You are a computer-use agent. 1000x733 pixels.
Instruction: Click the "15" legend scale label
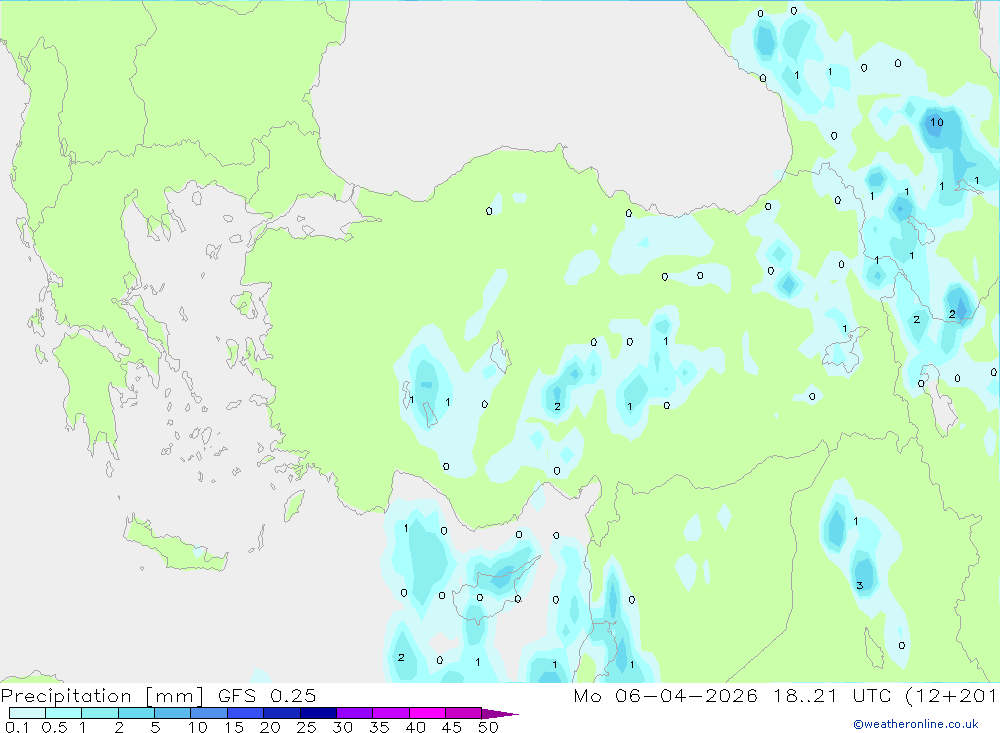coord(234,727)
